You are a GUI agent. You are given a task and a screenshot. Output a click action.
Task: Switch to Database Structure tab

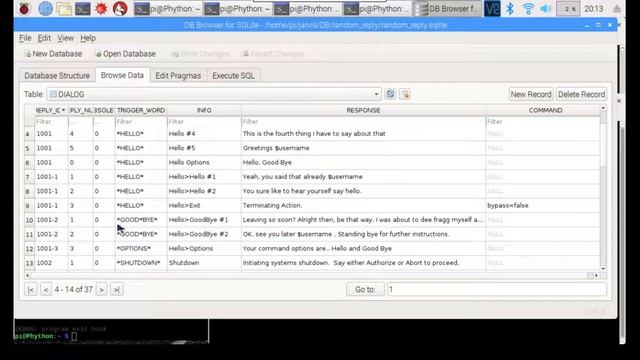[57, 76]
